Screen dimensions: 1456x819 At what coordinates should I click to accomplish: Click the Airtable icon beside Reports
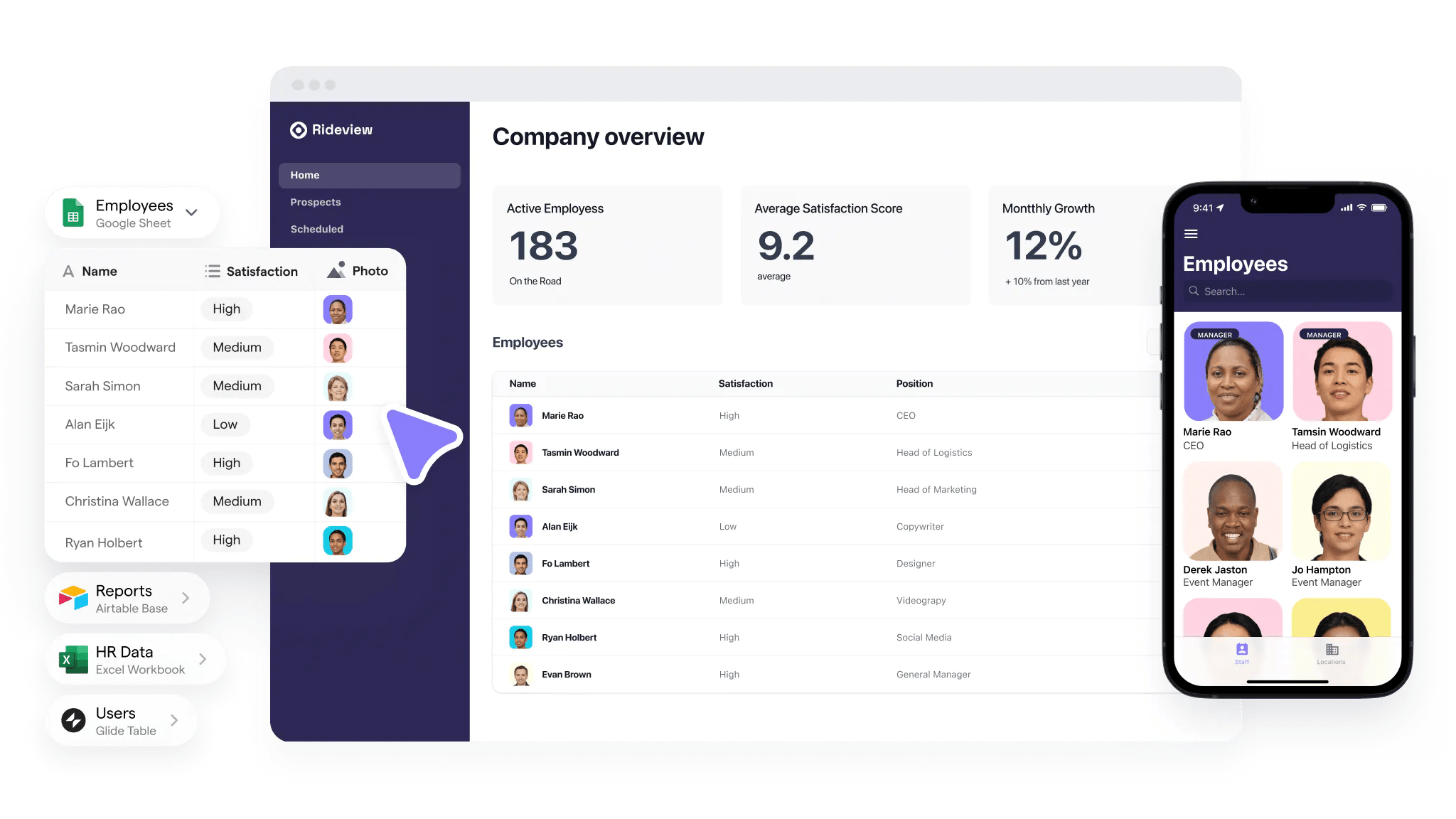[73, 599]
